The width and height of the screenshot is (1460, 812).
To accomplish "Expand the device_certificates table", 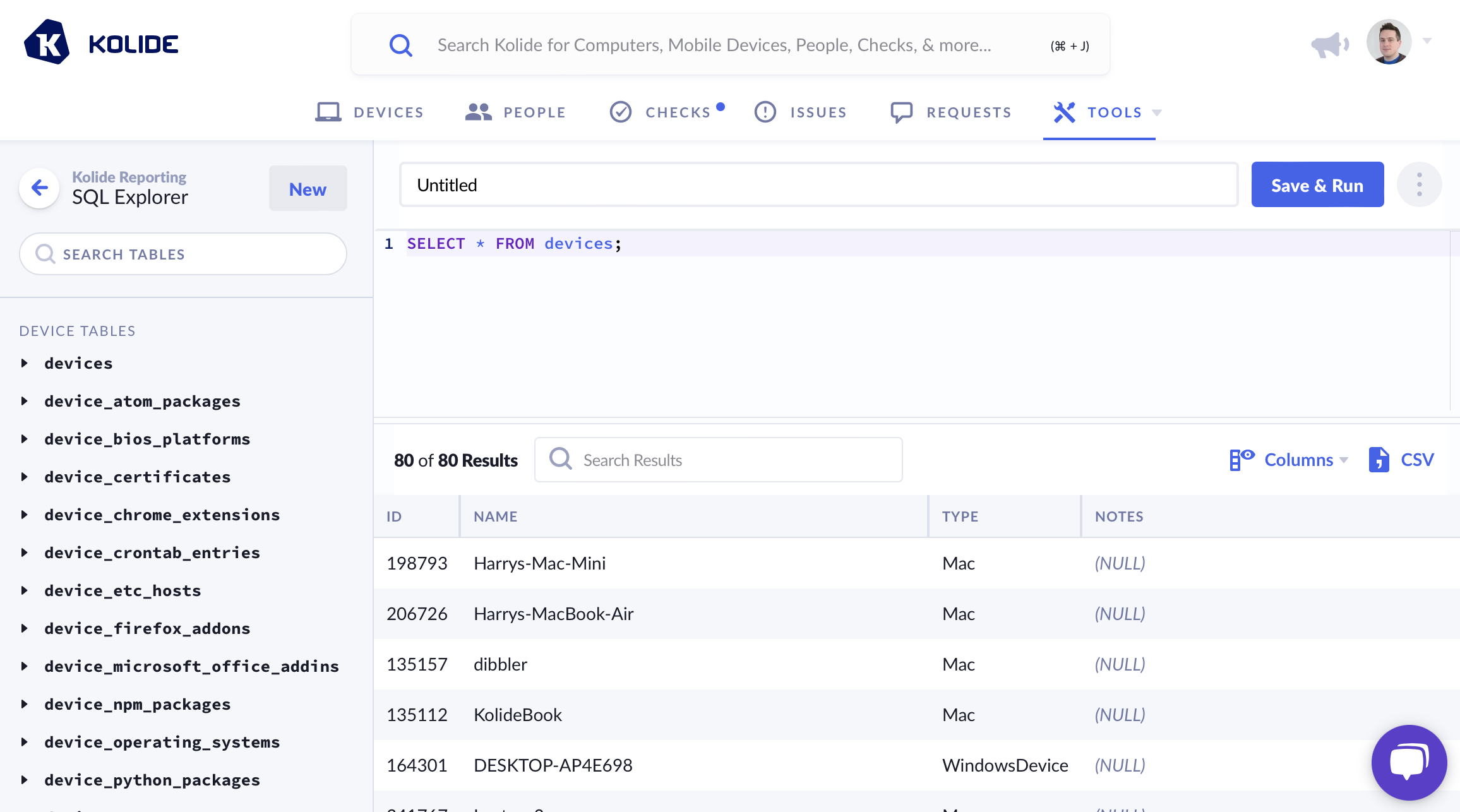I will tap(25, 477).
